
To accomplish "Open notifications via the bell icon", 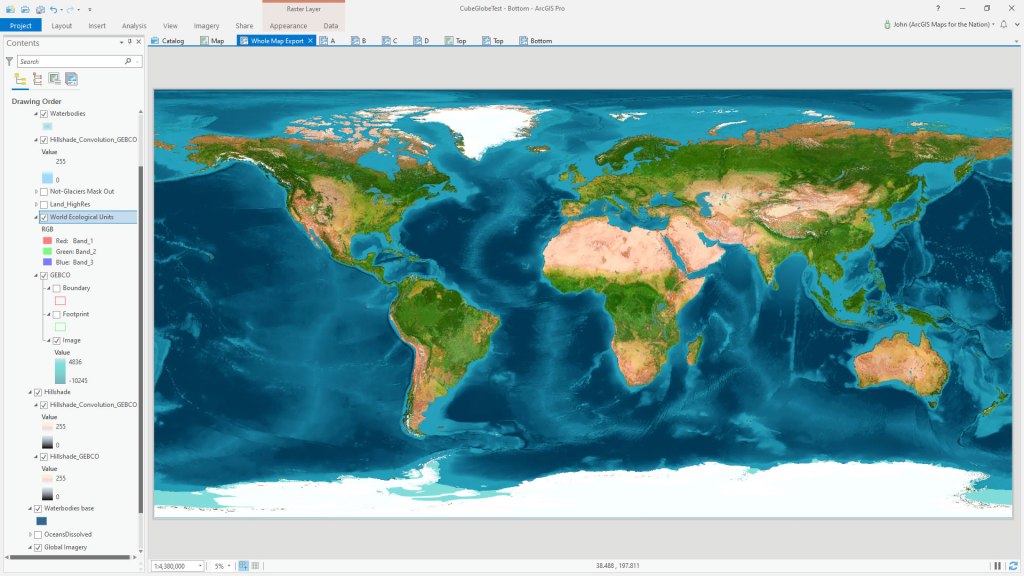I will coord(1004,25).
